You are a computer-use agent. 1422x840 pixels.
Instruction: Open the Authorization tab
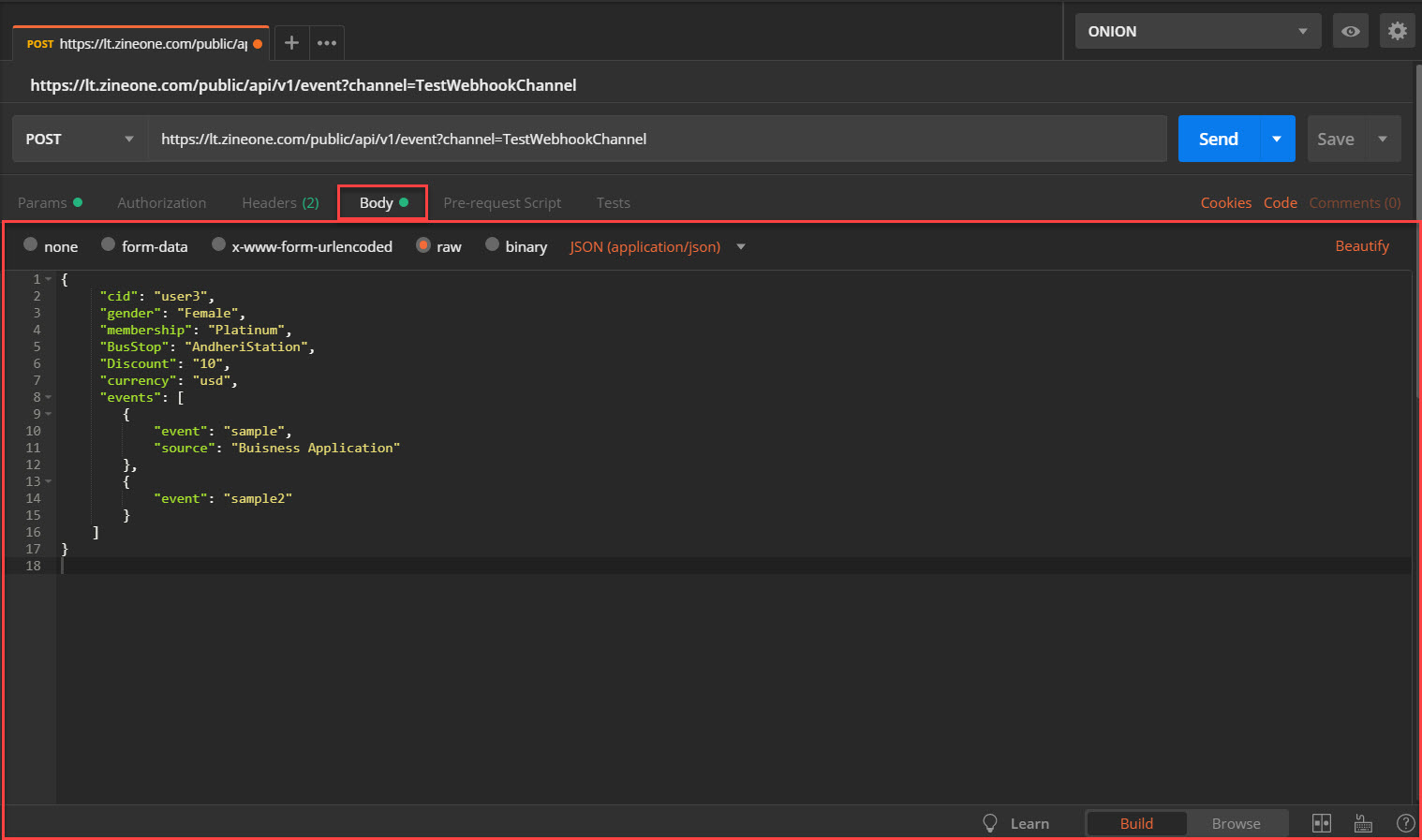[162, 202]
